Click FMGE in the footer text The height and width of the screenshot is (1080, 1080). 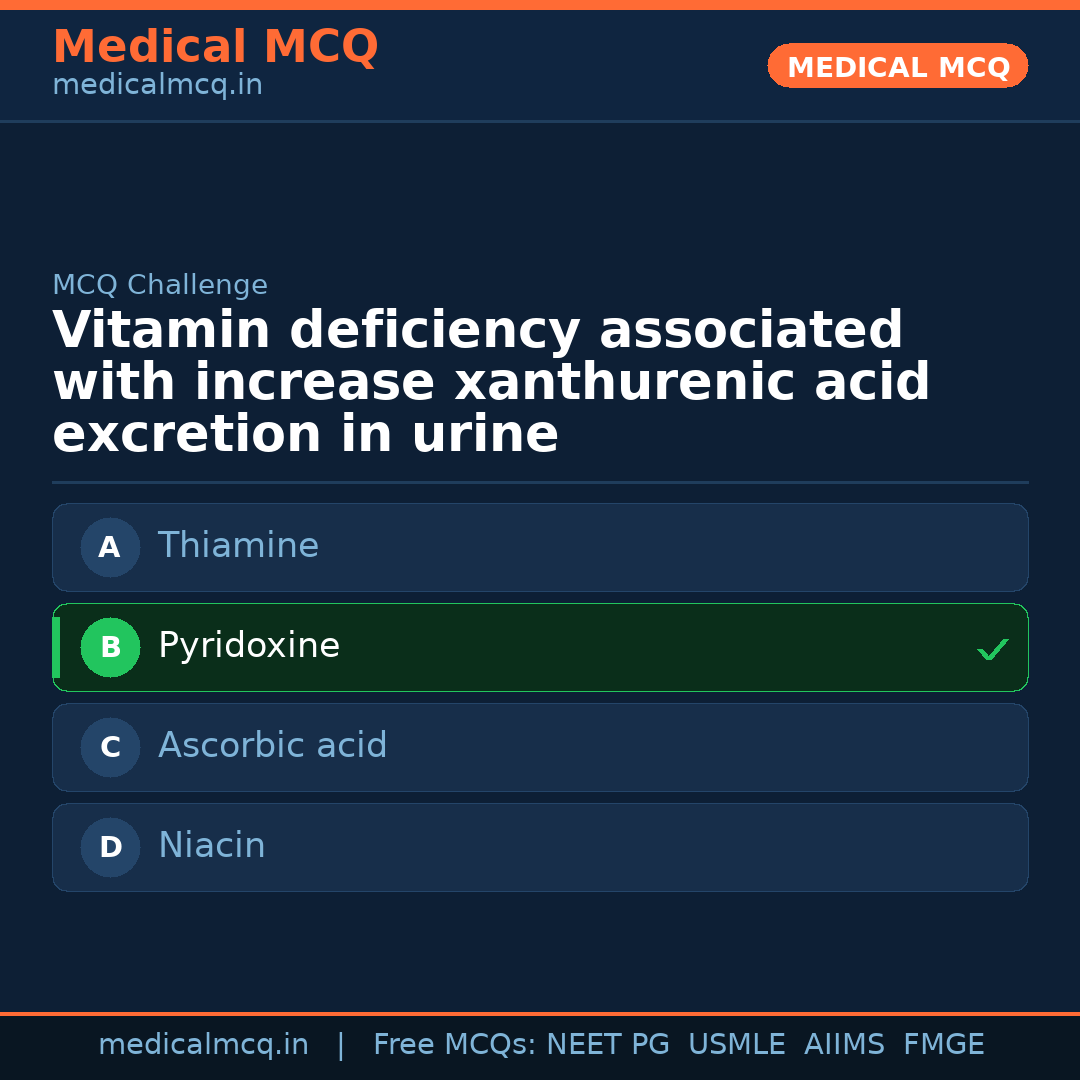943,1045
